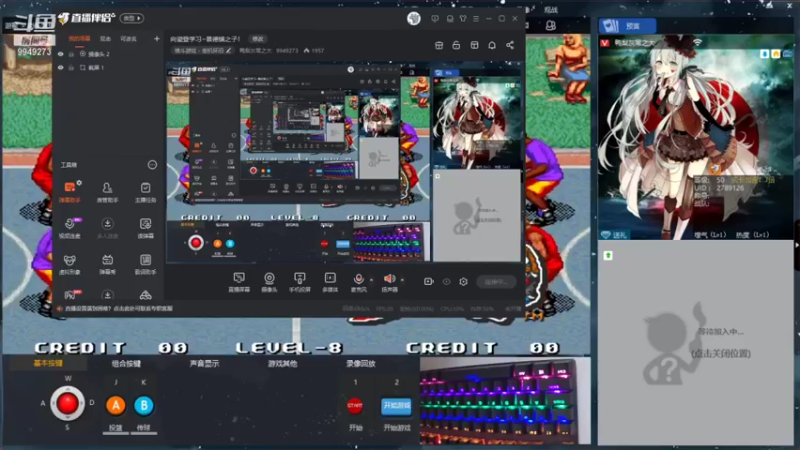The image size is (800, 450).
Task: Click the 麦克风 microphone icon
Action: (x=359, y=279)
